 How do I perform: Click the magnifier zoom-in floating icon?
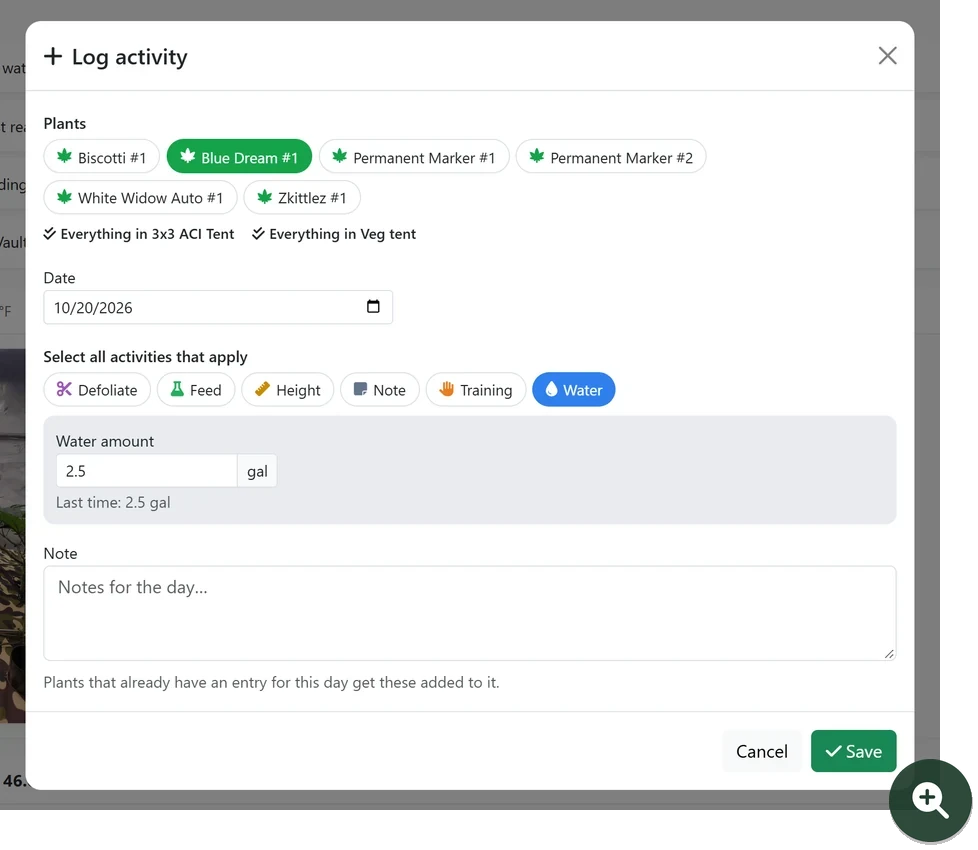[x=930, y=801]
